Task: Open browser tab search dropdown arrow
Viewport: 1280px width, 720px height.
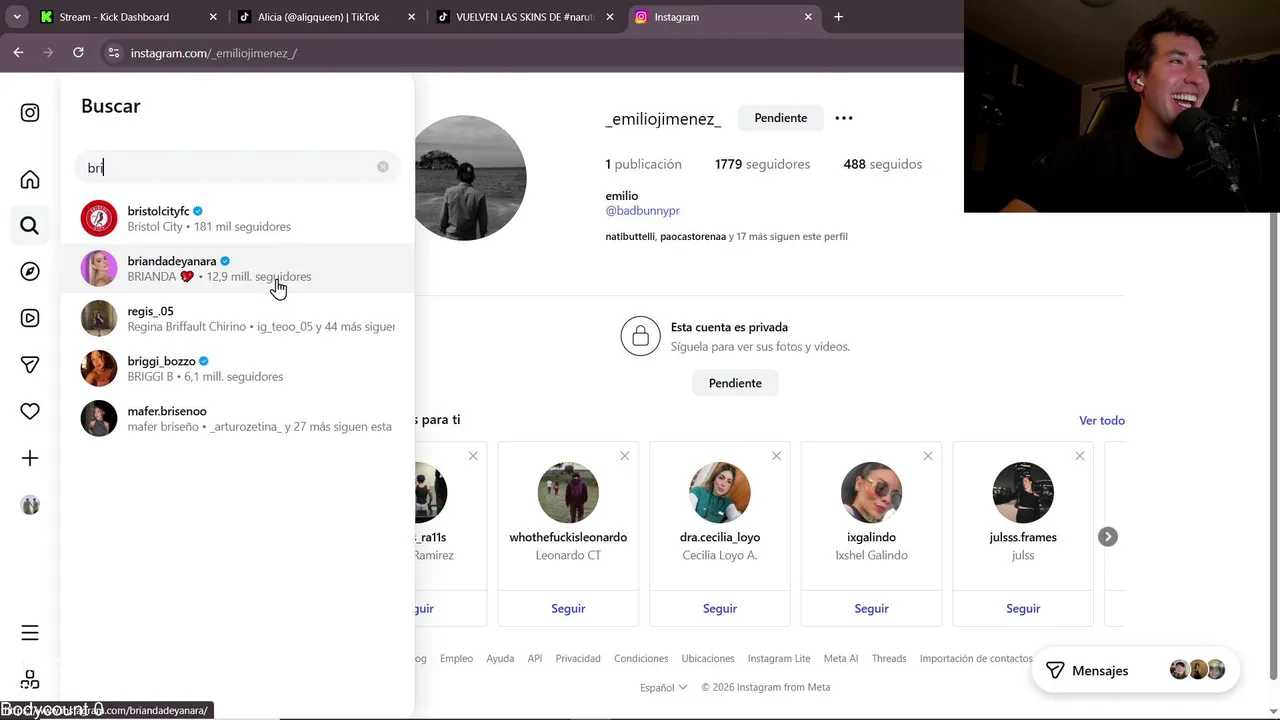Action: tap(17, 17)
